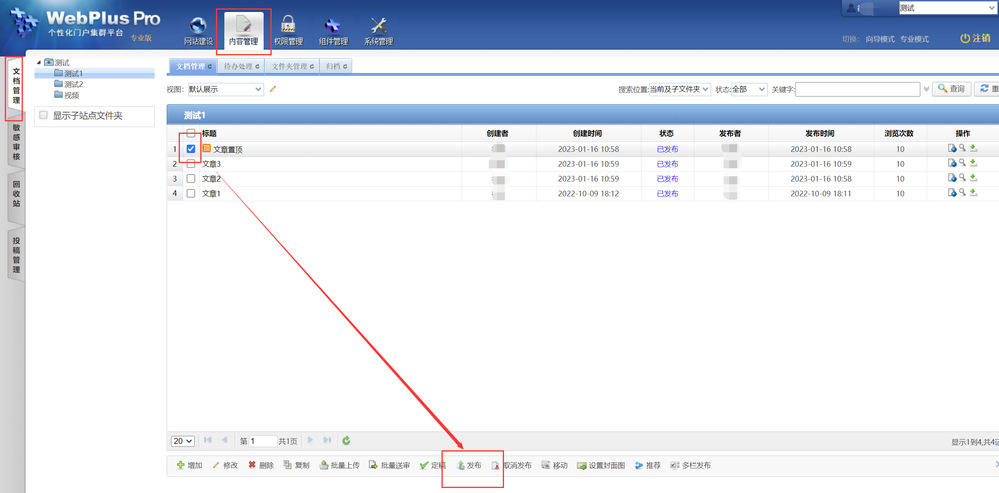The width and height of the screenshot is (999, 493).
Task: Open the 搜索位置 当前及子文件夹 dropdown
Action: [x=680, y=89]
